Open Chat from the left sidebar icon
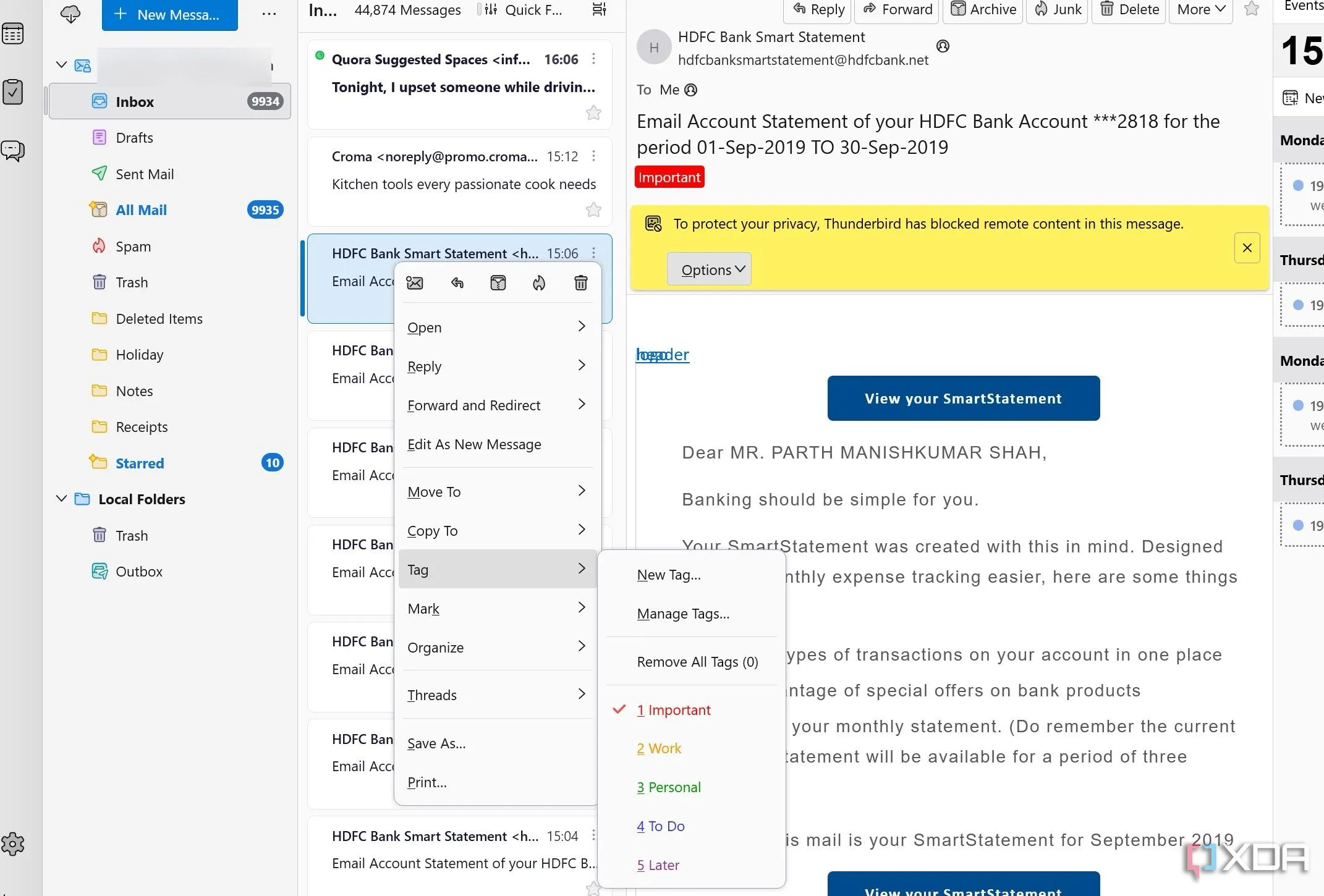This screenshot has width=1324, height=896. tap(13, 150)
